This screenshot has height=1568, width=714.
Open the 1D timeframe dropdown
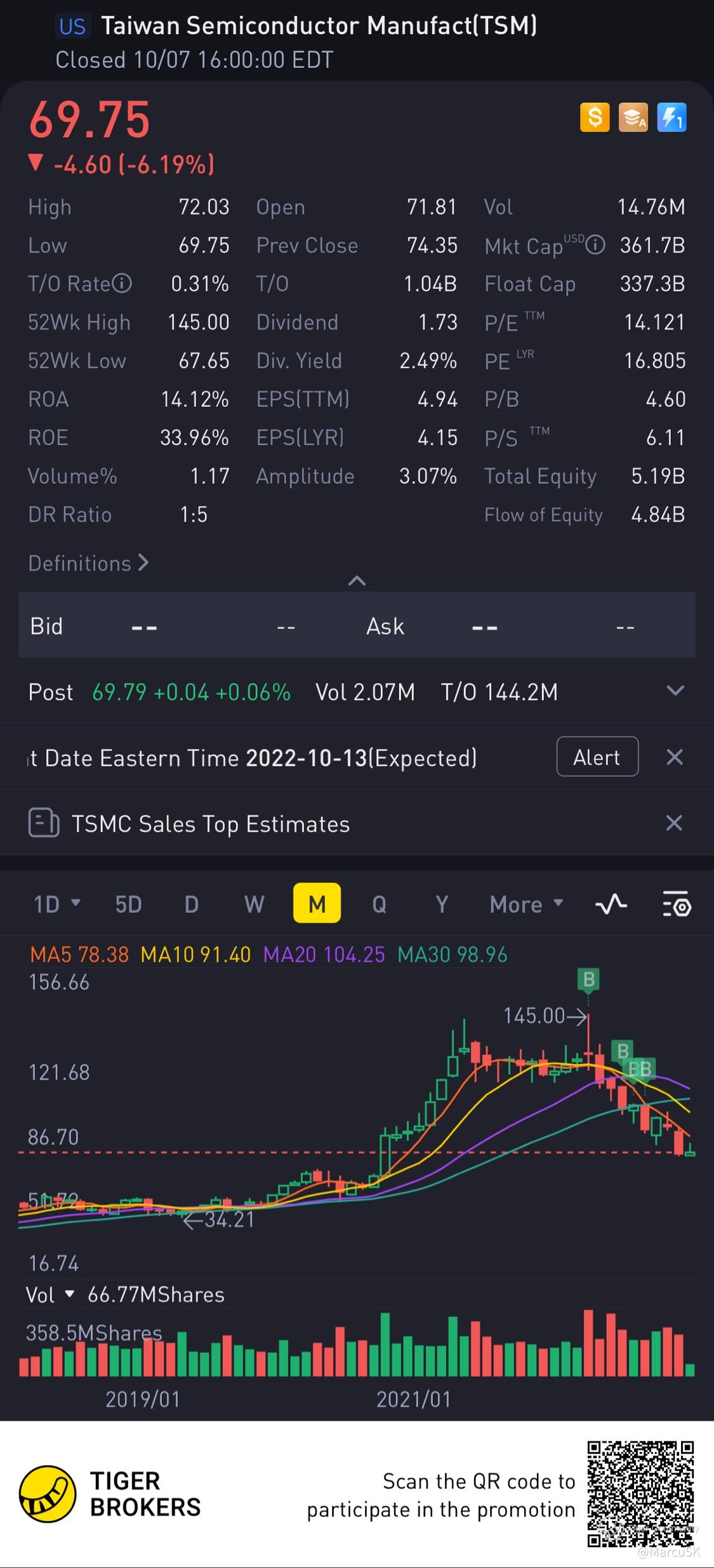pyautogui.click(x=56, y=903)
